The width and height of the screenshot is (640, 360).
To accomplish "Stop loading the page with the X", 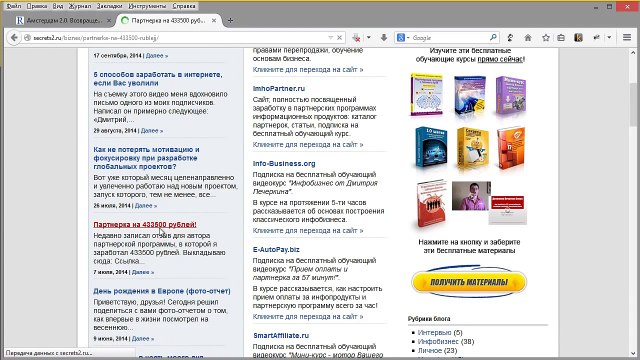I will click(339, 38).
